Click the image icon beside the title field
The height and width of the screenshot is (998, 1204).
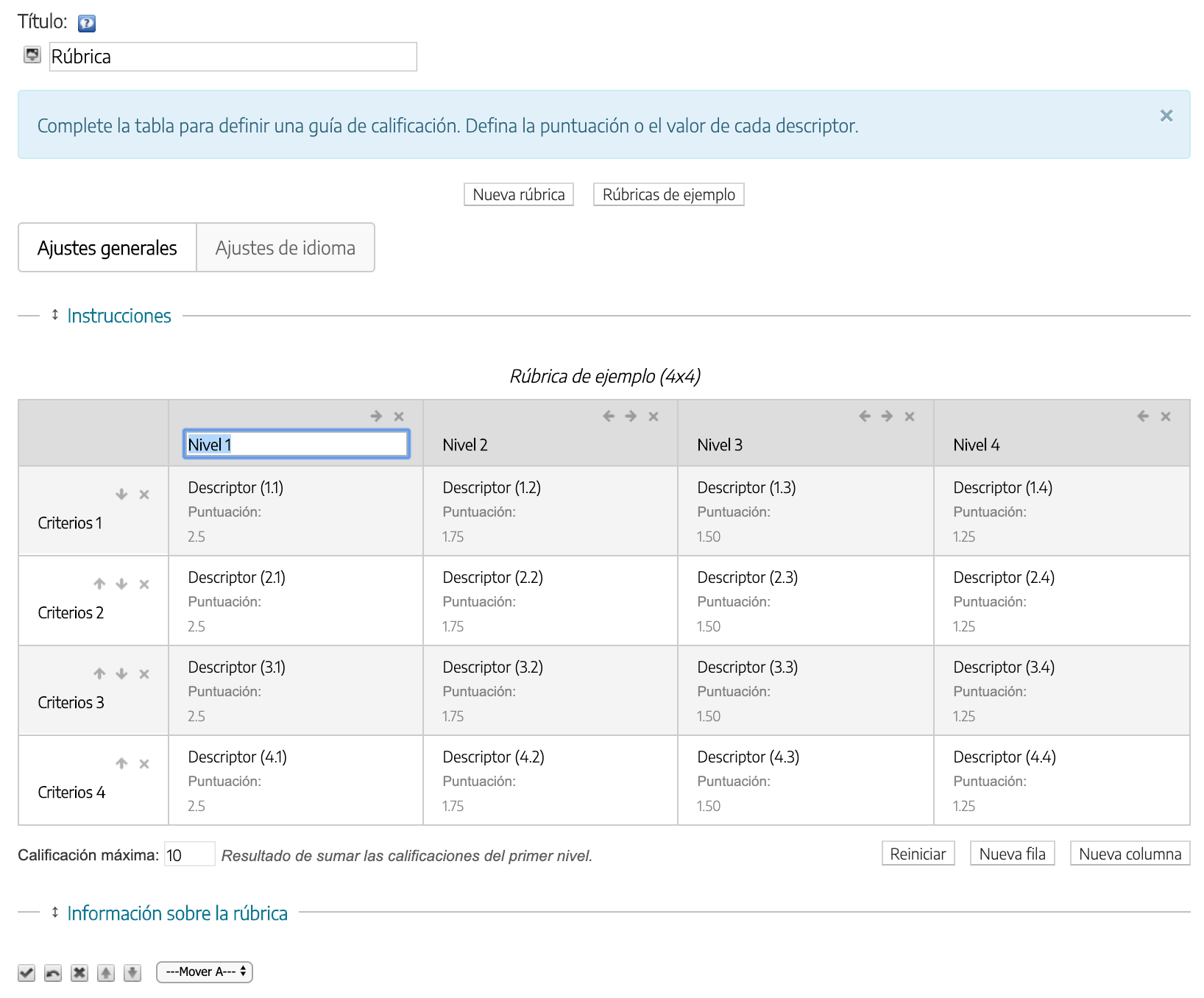32,55
